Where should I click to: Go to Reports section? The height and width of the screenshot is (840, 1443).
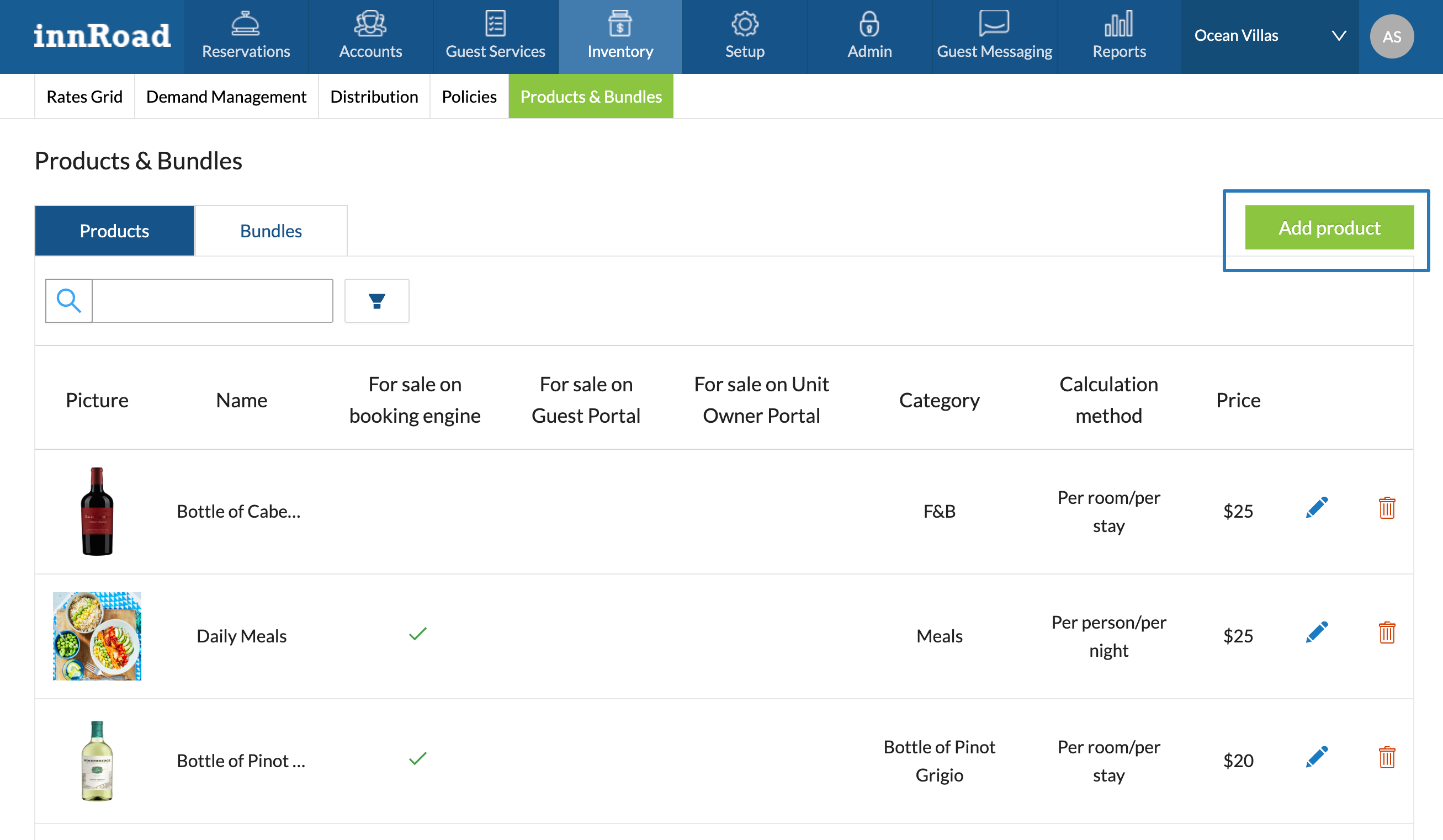coord(1118,36)
